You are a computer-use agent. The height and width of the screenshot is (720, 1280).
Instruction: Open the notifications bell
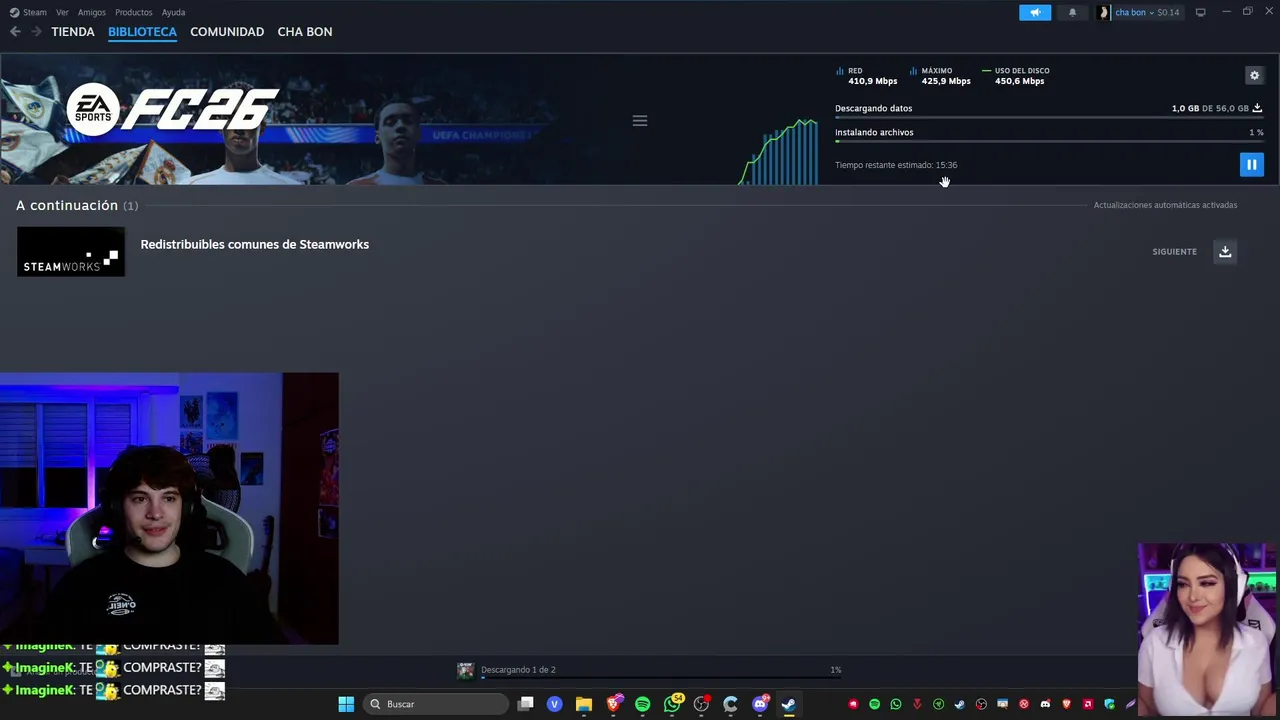tap(1072, 12)
